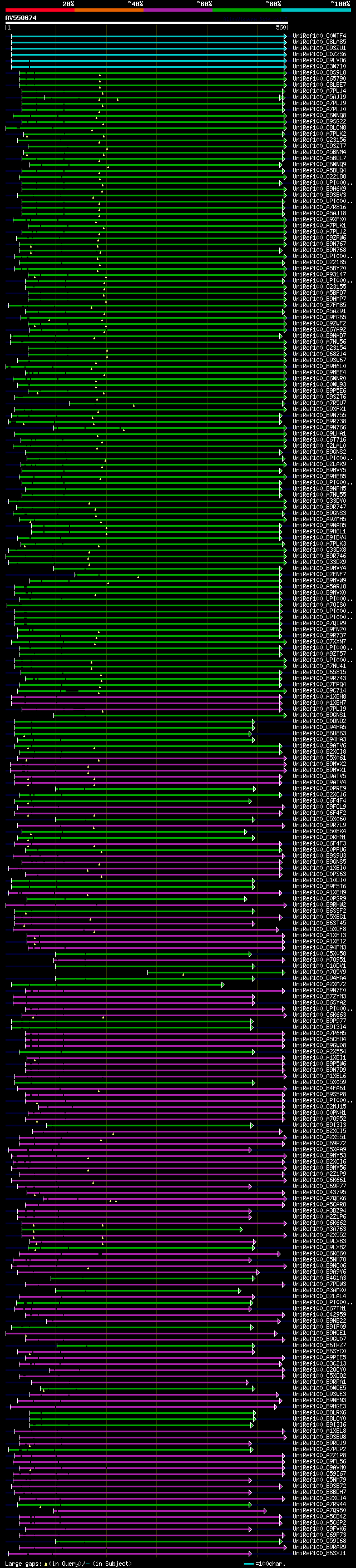Click the white query bar spanning 1 to 560
The width and height of the screenshot is (356, 1568).
146,23
